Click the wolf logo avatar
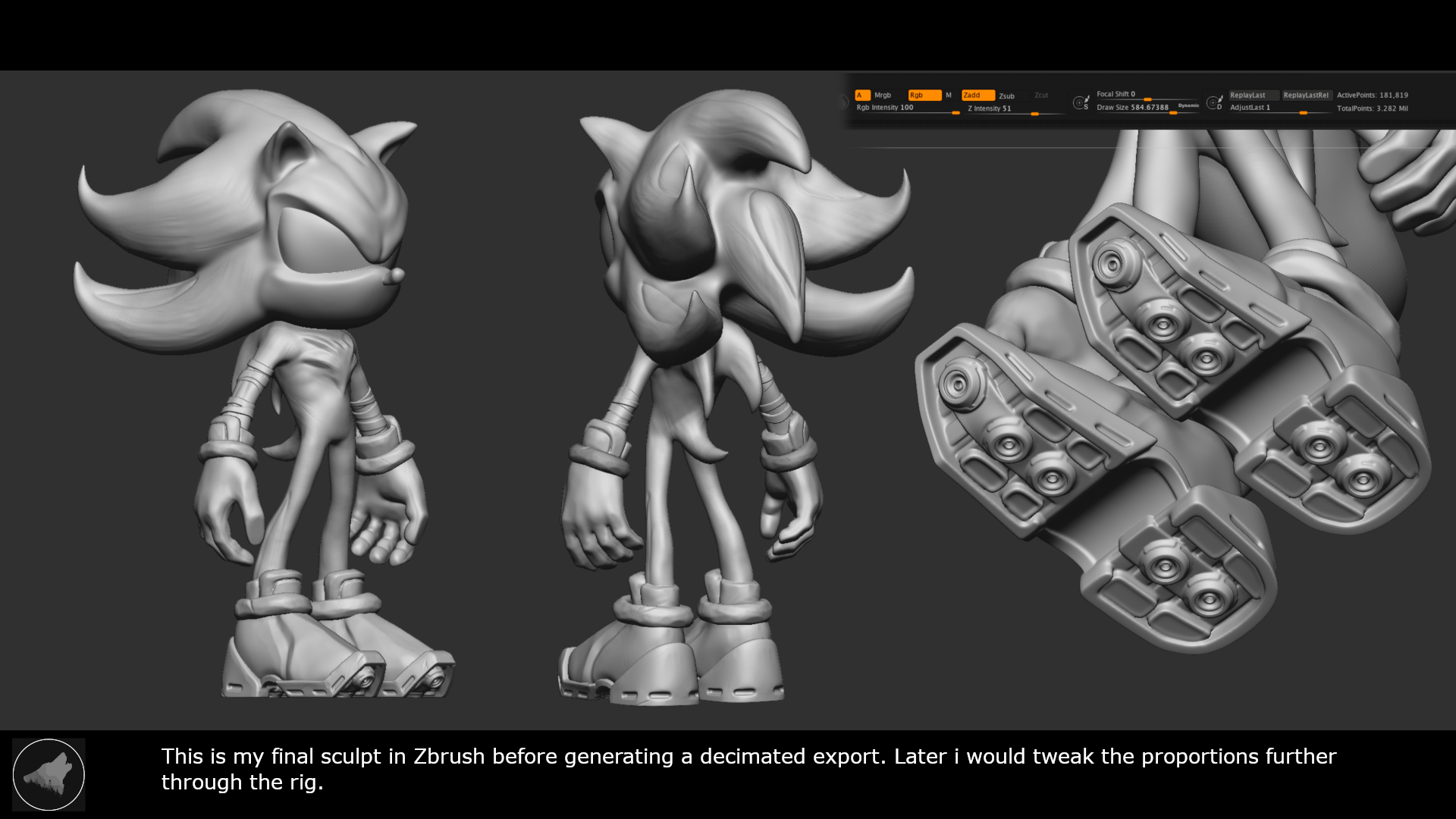Image resolution: width=1456 pixels, height=819 pixels. [49, 774]
